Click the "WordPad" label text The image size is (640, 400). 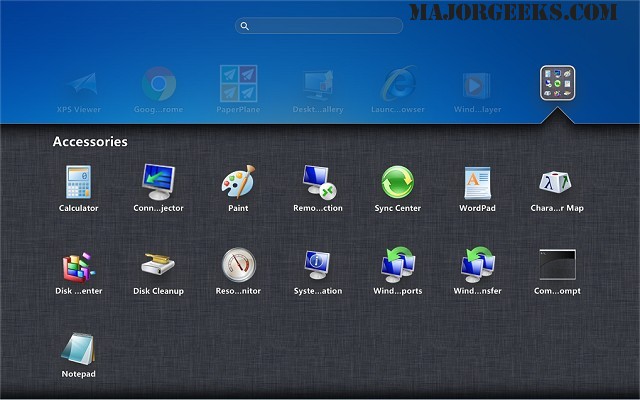point(477,208)
